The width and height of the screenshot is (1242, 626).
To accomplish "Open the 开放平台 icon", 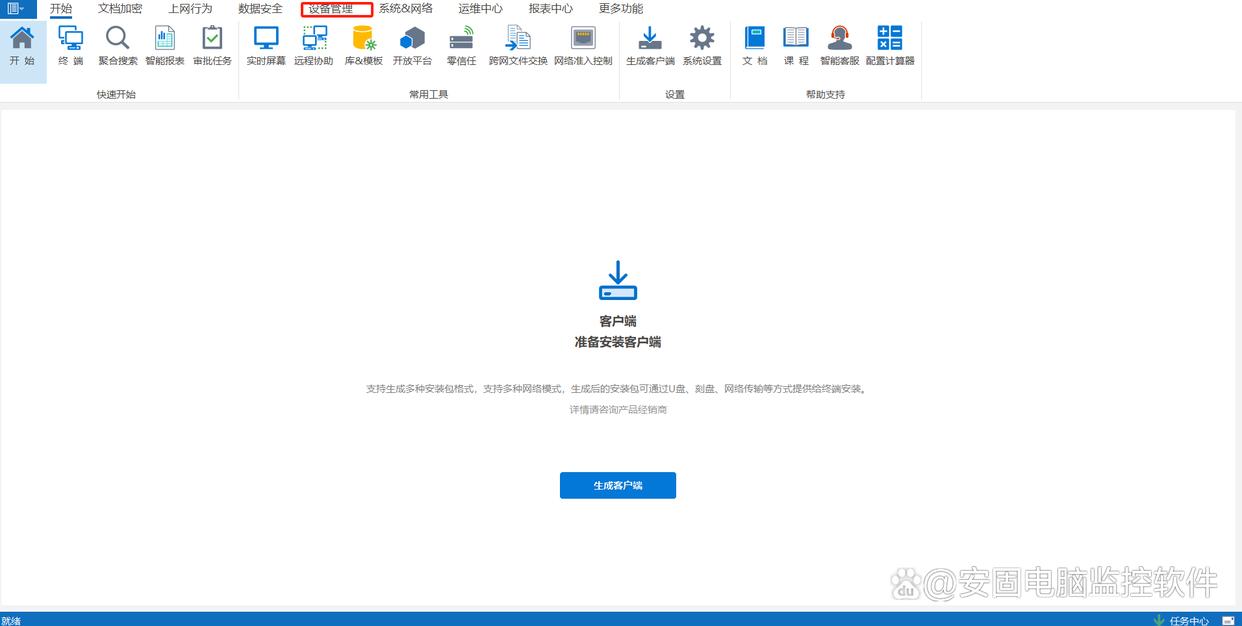I will click(x=412, y=46).
